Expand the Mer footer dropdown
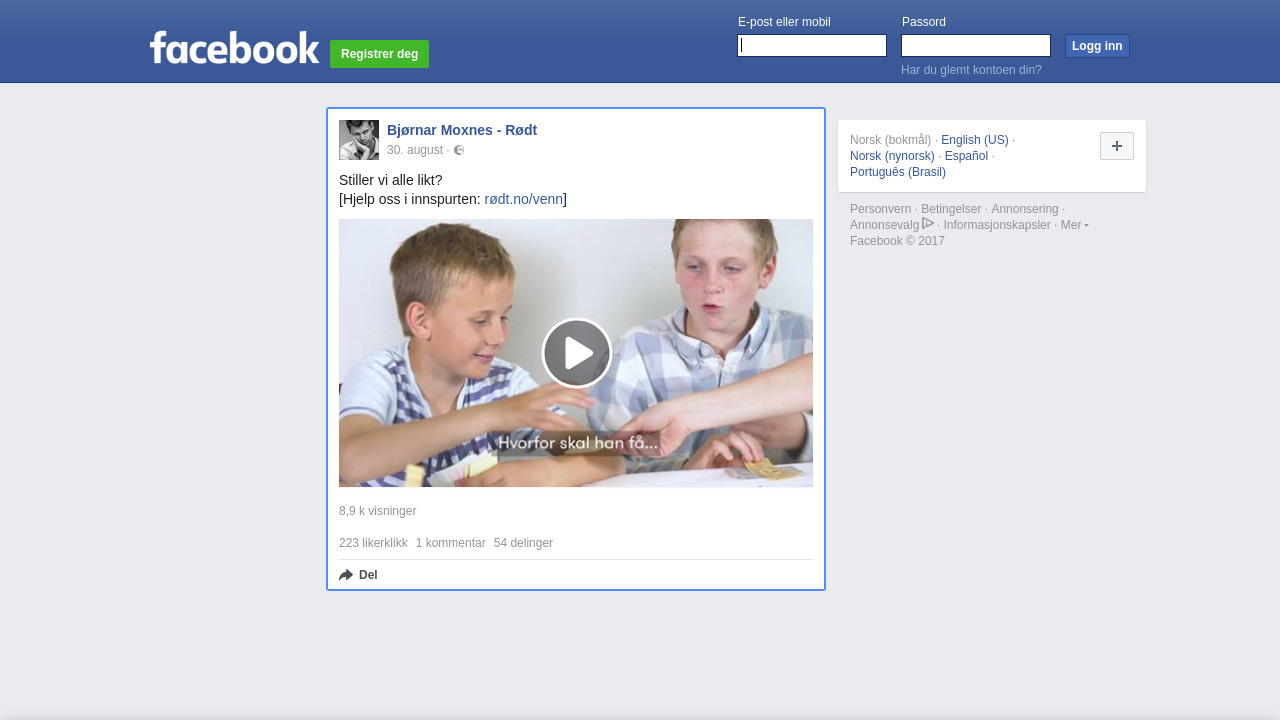Viewport: 1280px width, 720px height. tap(1075, 225)
